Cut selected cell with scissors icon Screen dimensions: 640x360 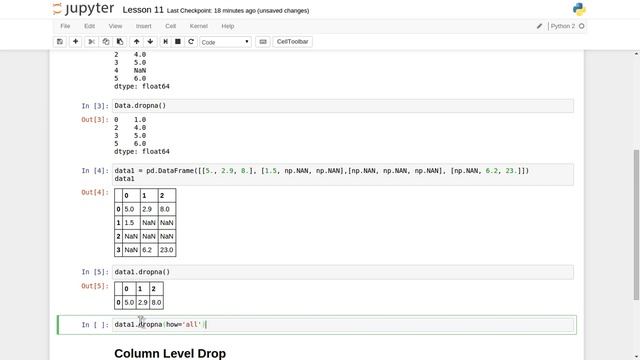point(91,42)
